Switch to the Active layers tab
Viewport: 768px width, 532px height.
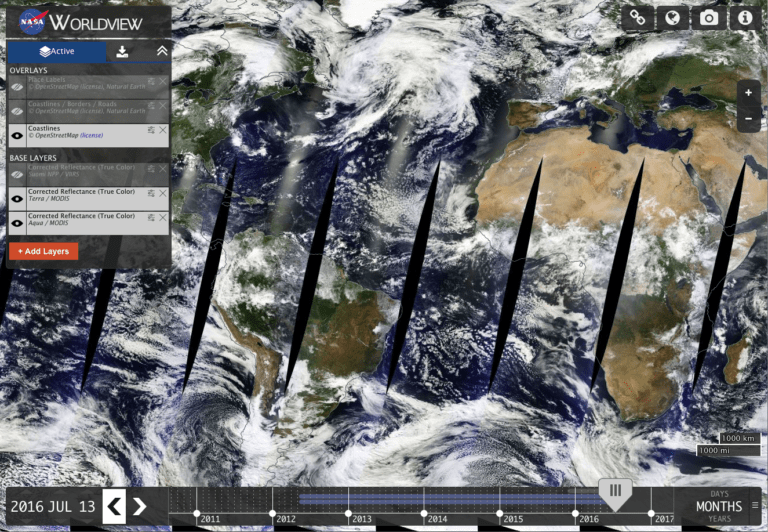pyautogui.click(x=57, y=51)
